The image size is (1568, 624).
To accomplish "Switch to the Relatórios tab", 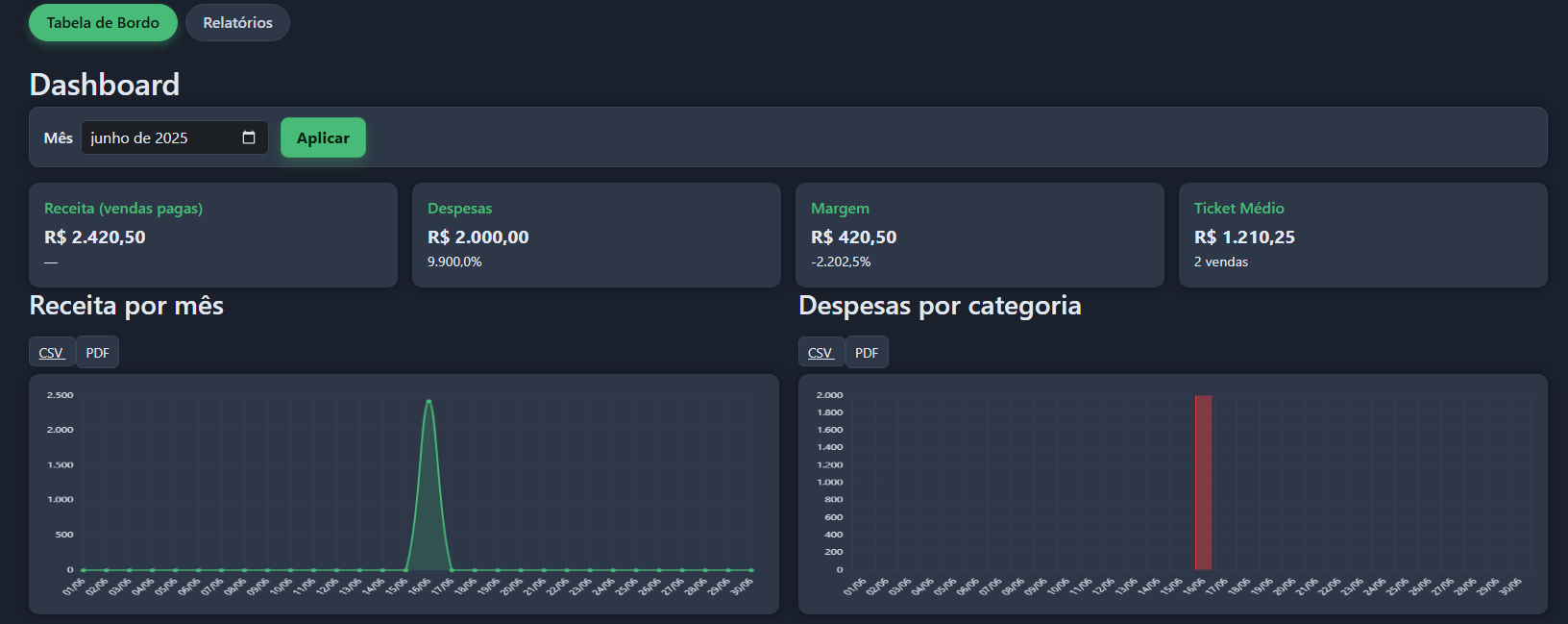I will coord(237,23).
